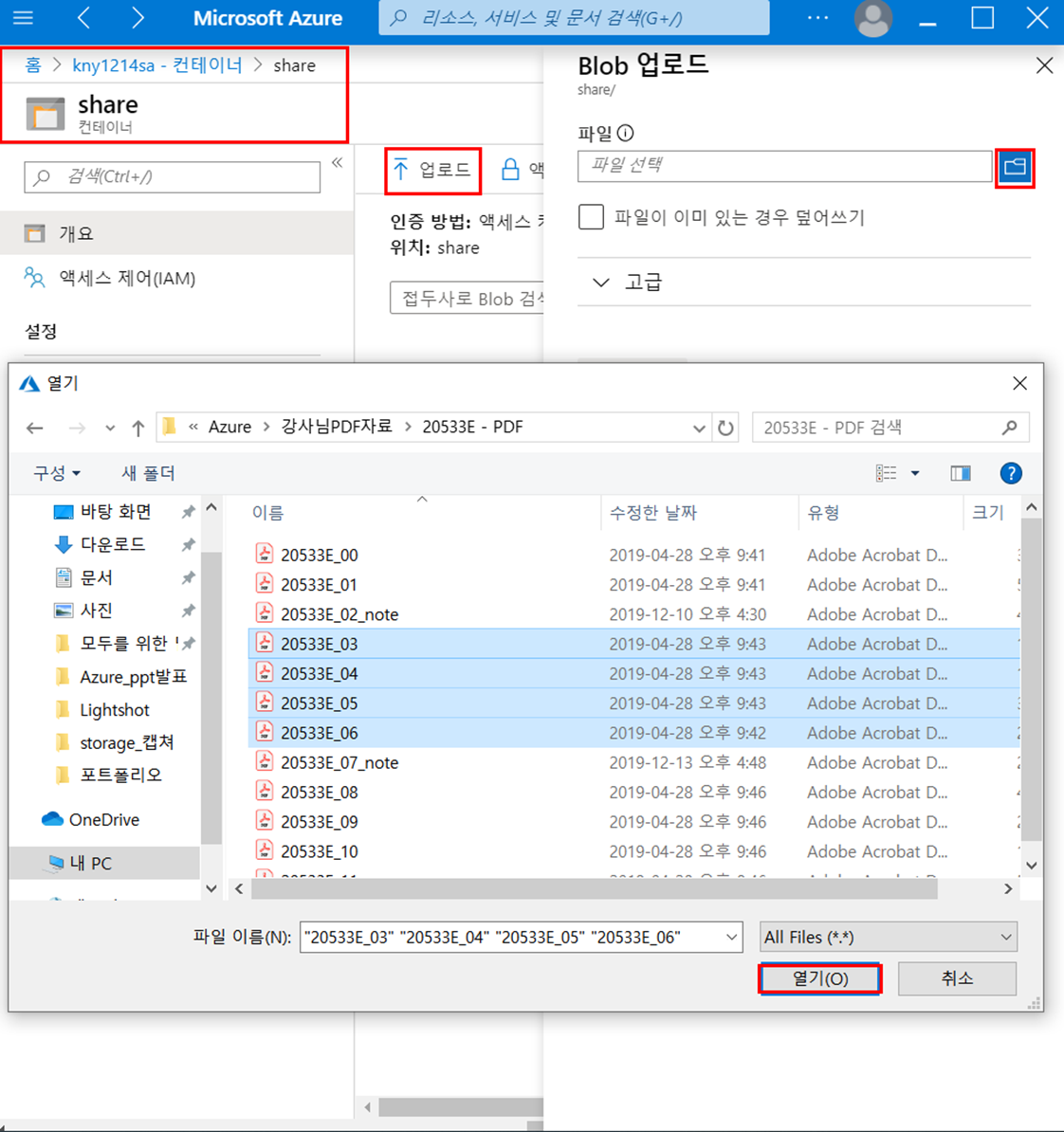Click the help question mark icon
Image resolution: width=1064 pixels, height=1132 pixels.
[x=1011, y=473]
